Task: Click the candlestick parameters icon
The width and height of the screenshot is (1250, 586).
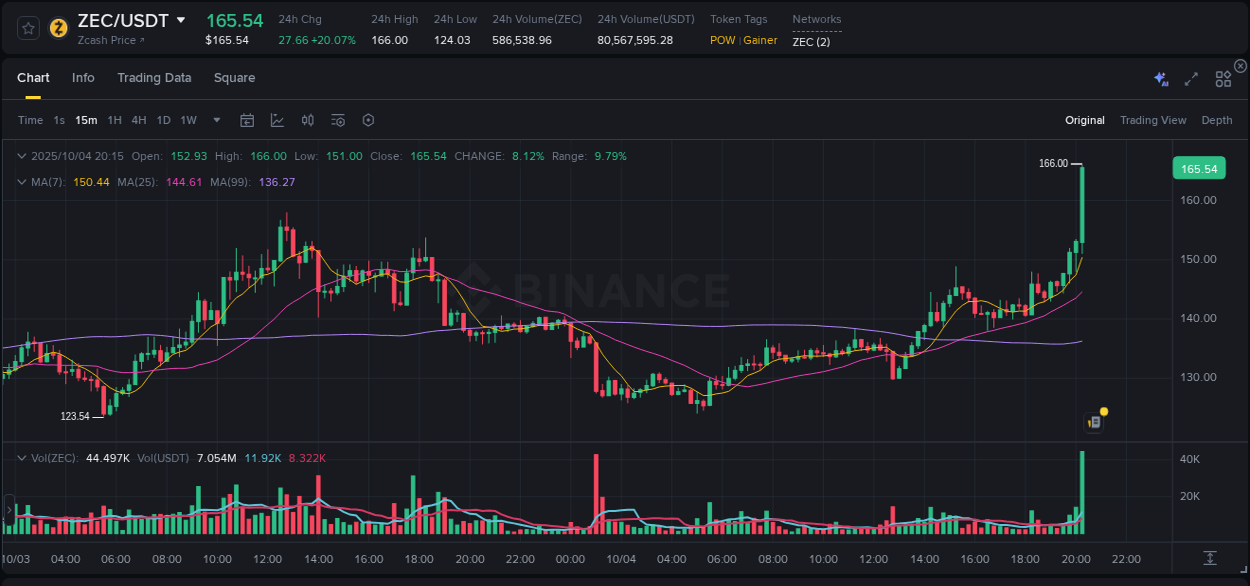Action: 307,119
